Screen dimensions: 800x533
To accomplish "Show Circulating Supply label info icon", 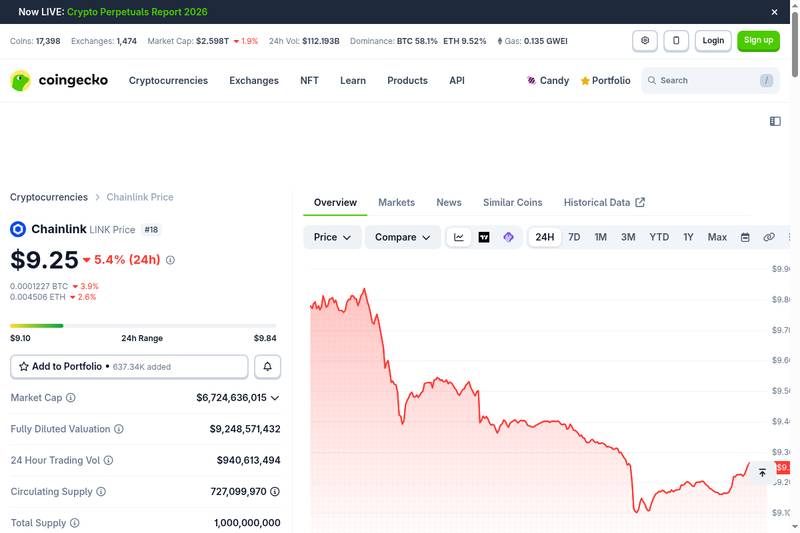I will pyautogui.click(x=101, y=491).
